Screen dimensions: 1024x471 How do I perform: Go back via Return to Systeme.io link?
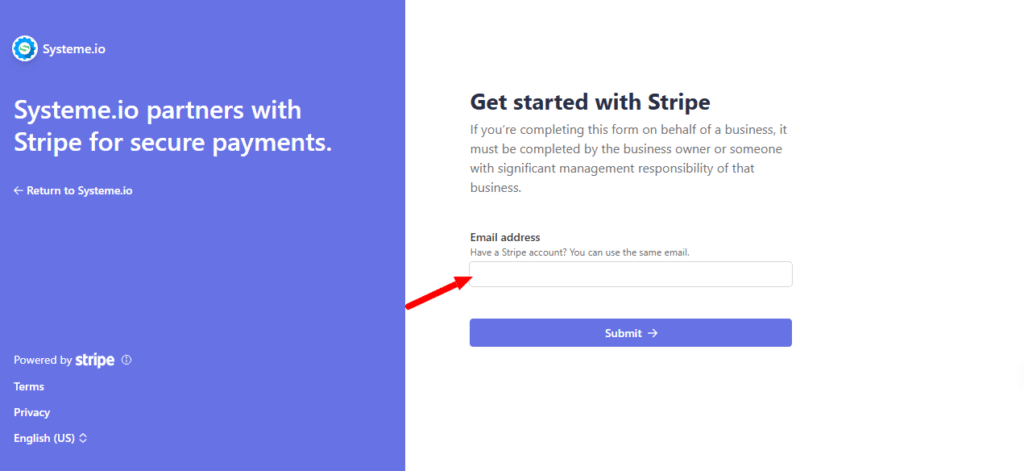pyautogui.click(x=73, y=191)
